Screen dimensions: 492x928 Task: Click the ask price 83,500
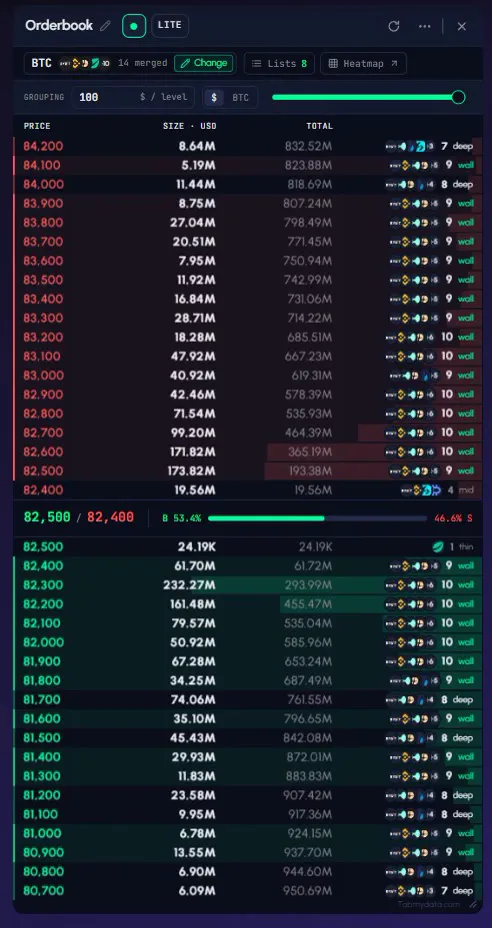tap(43, 279)
